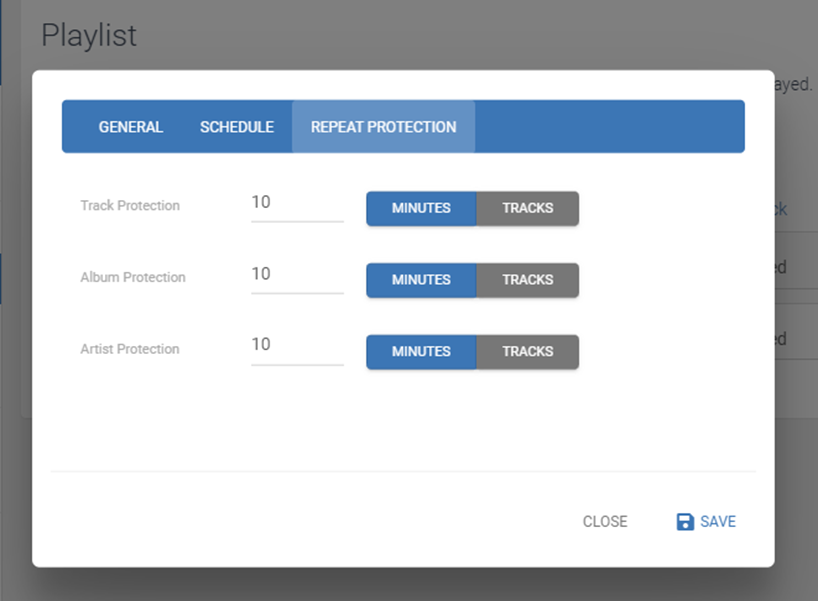Set Album Protection unit to Minutes
The width and height of the screenshot is (818, 601).
421,280
